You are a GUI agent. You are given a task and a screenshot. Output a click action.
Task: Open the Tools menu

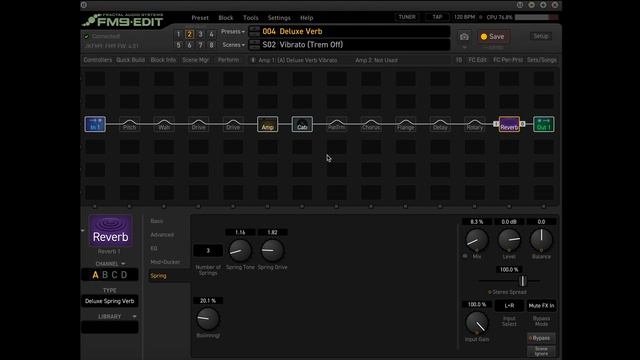click(x=251, y=18)
